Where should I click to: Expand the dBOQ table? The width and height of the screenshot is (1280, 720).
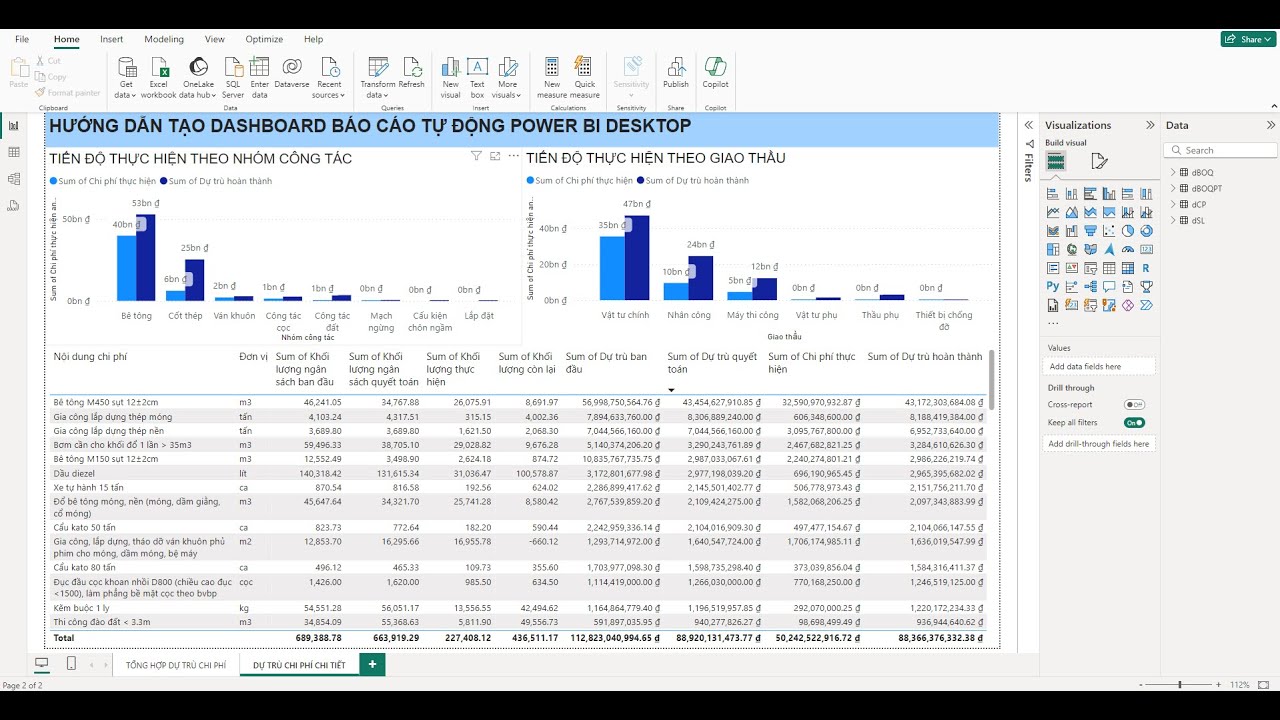1174,172
